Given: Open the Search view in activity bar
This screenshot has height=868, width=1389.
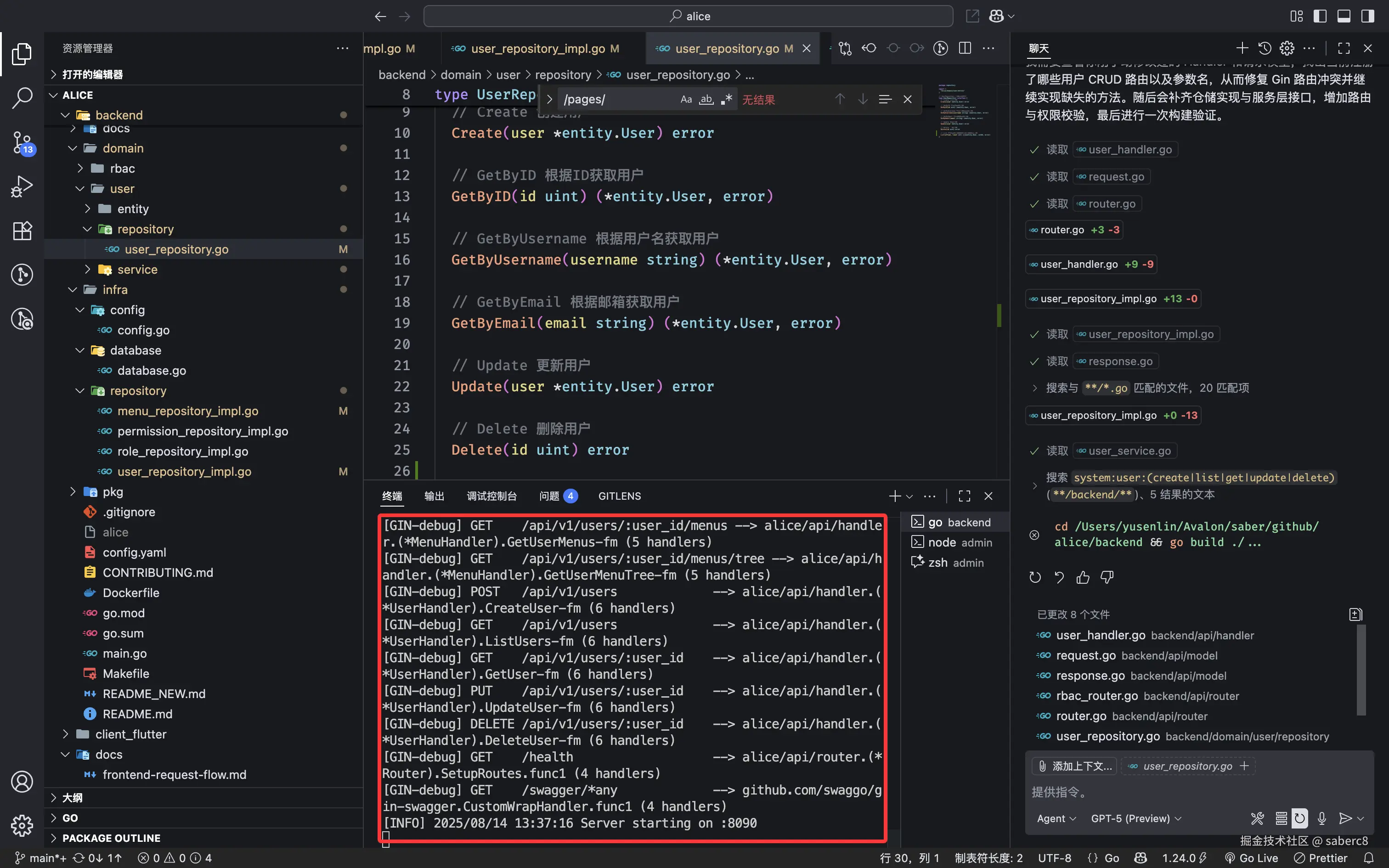Looking at the screenshot, I should coord(22,97).
